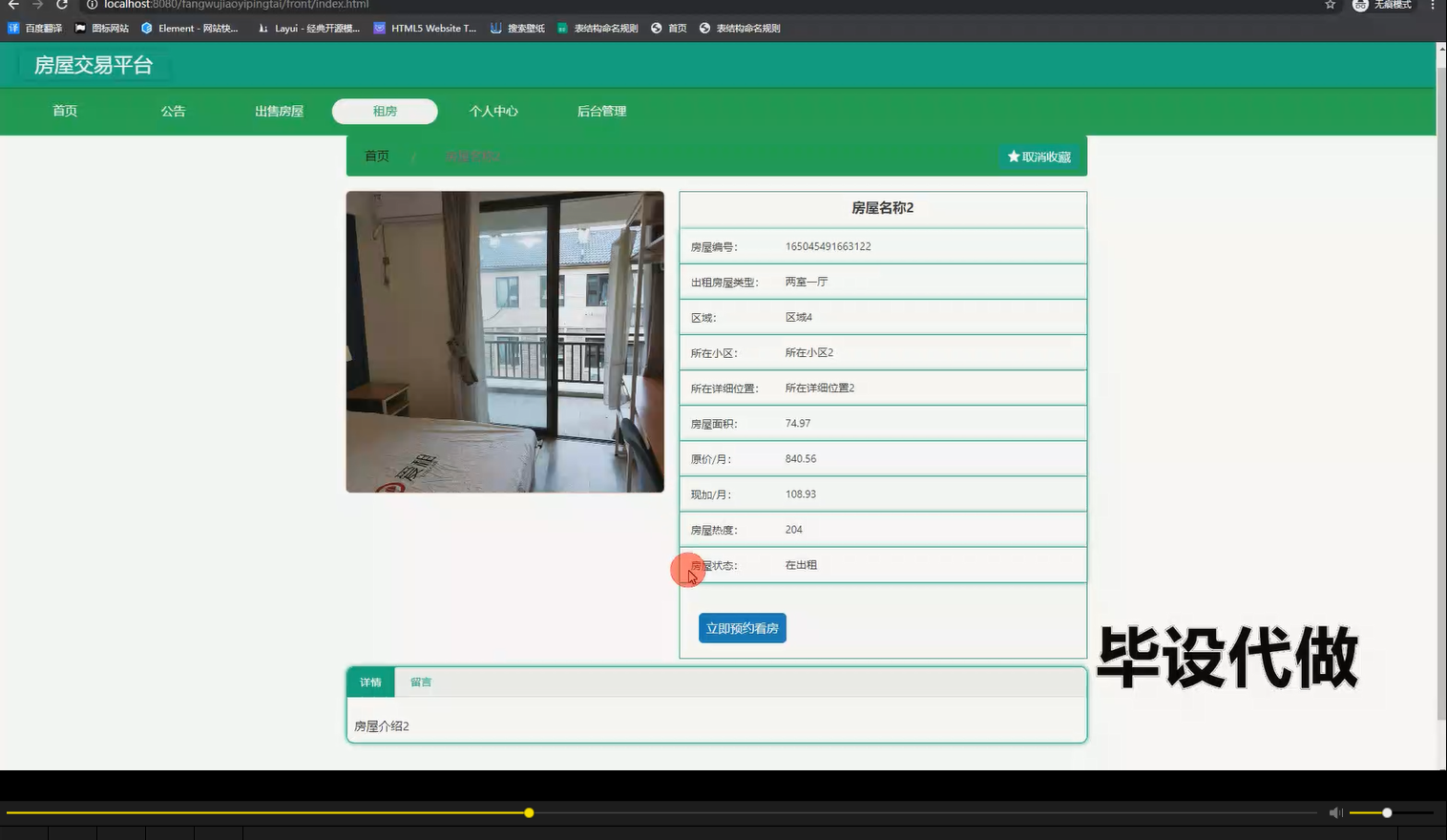Open the Element bookmark

(x=190, y=28)
